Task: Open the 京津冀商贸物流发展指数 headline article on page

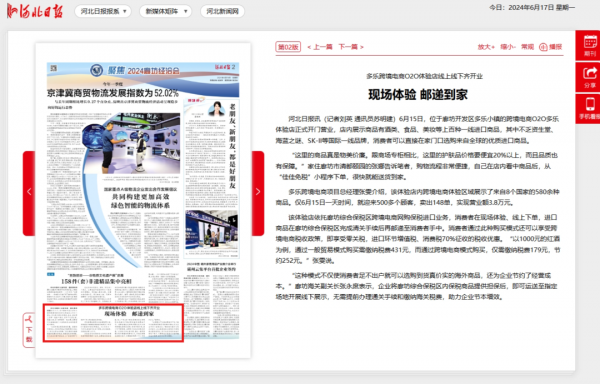Action: tap(113, 93)
